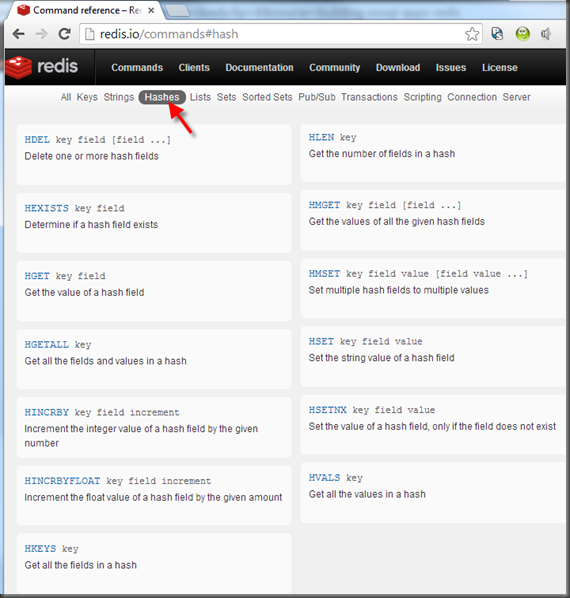Filter commands by Sets
The height and width of the screenshot is (598, 570).
pos(226,97)
